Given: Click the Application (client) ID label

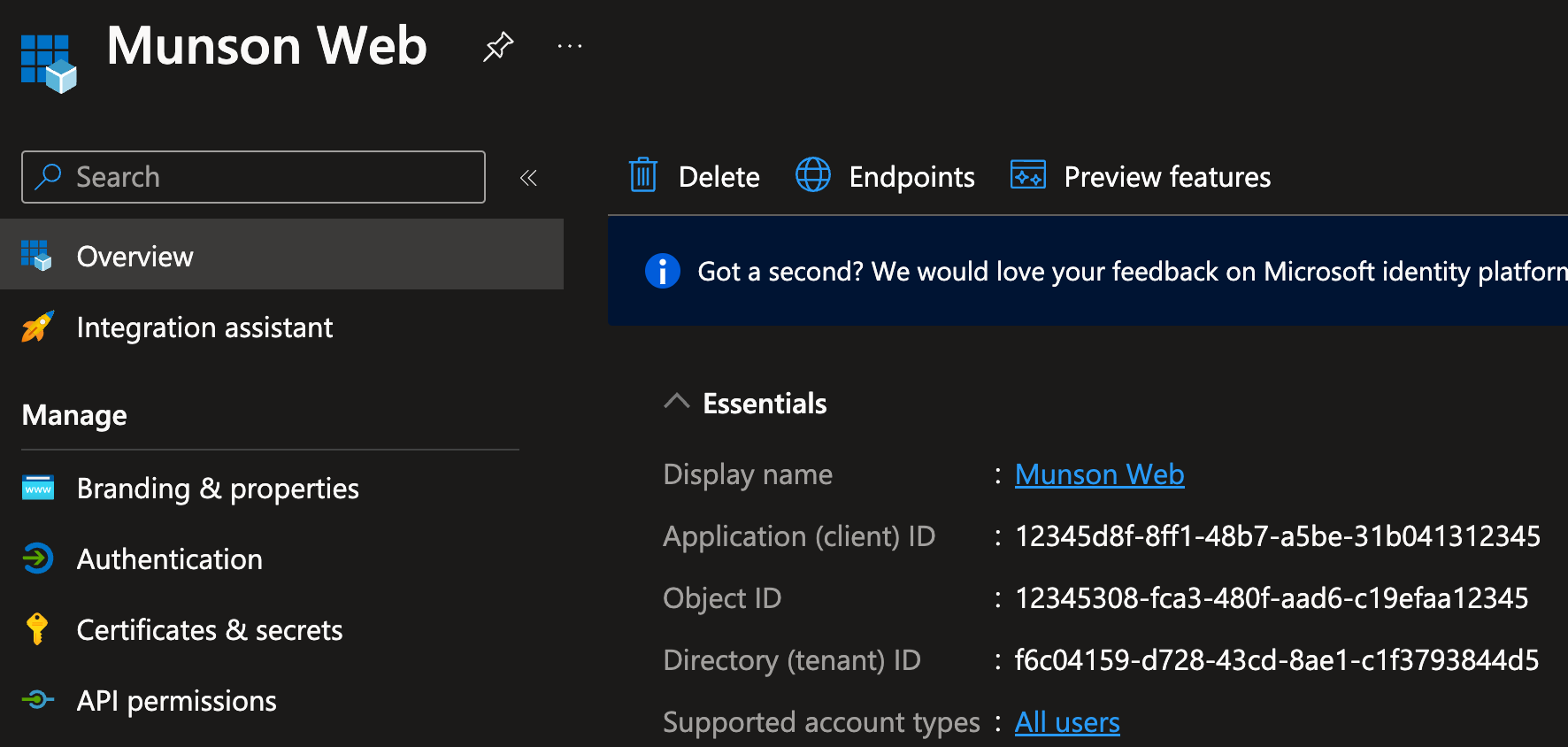Looking at the screenshot, I should 799,537.
